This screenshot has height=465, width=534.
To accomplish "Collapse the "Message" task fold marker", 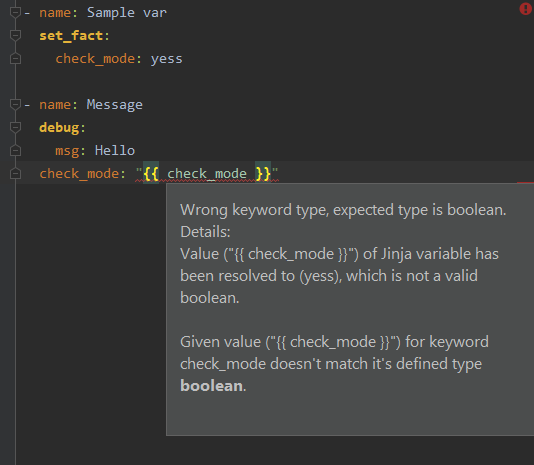I will tap(15, 105).
